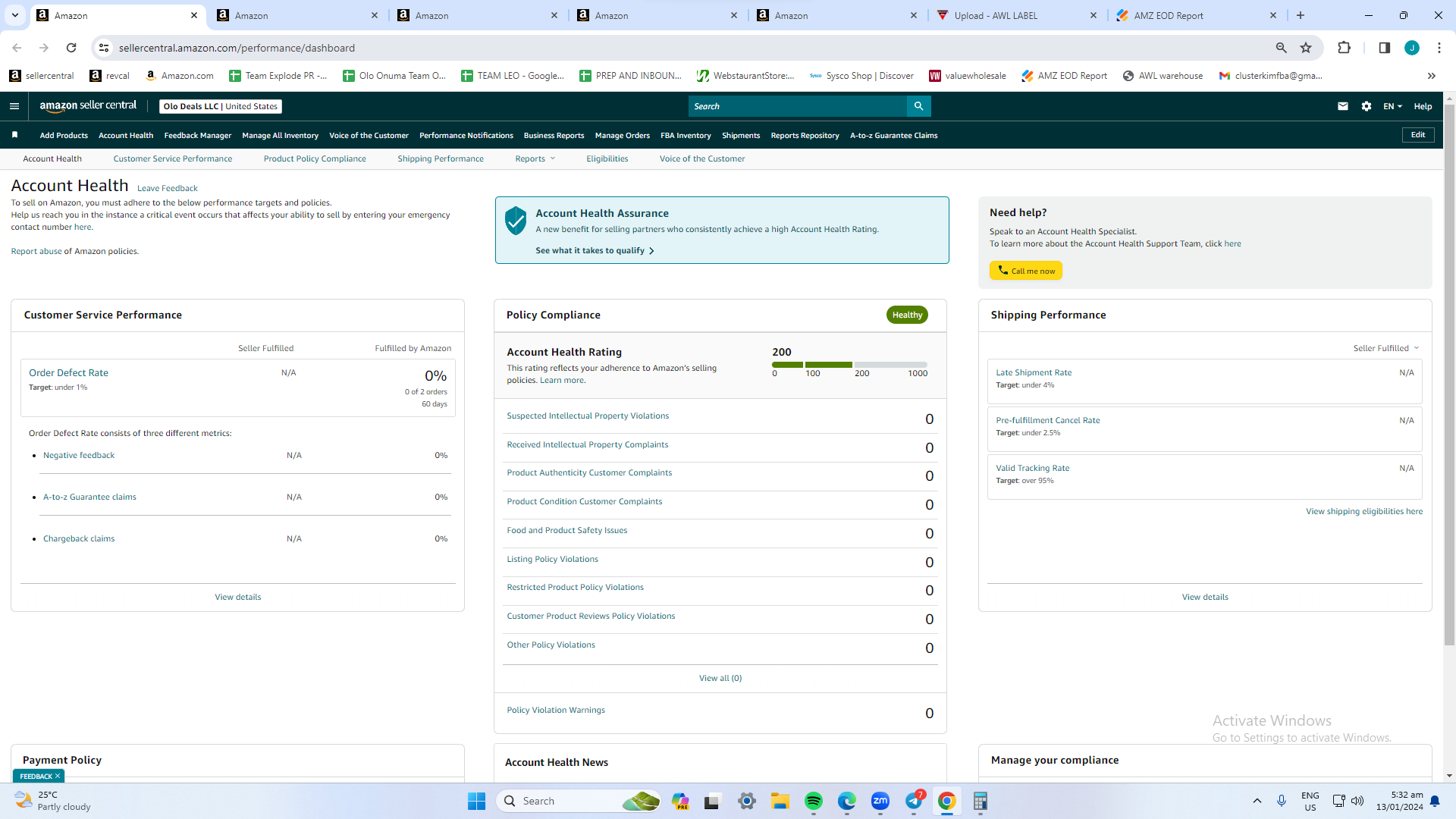Click the Seller Central search field
The image size is (1456, 819).
797,106
